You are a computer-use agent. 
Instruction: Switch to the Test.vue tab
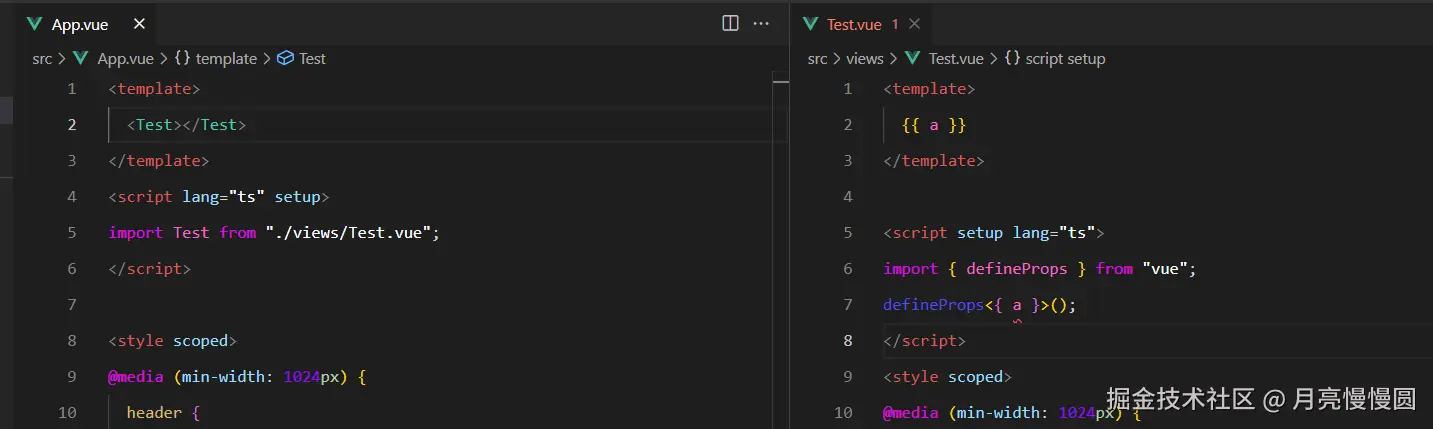tap(854, 24)
